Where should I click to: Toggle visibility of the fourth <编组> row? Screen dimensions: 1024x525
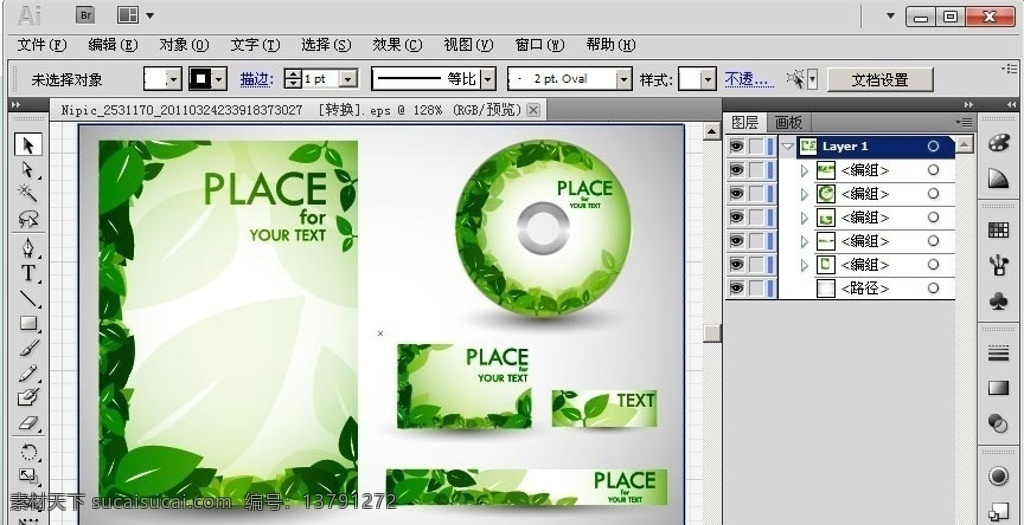pyautogui.click(x=737, y=240)
